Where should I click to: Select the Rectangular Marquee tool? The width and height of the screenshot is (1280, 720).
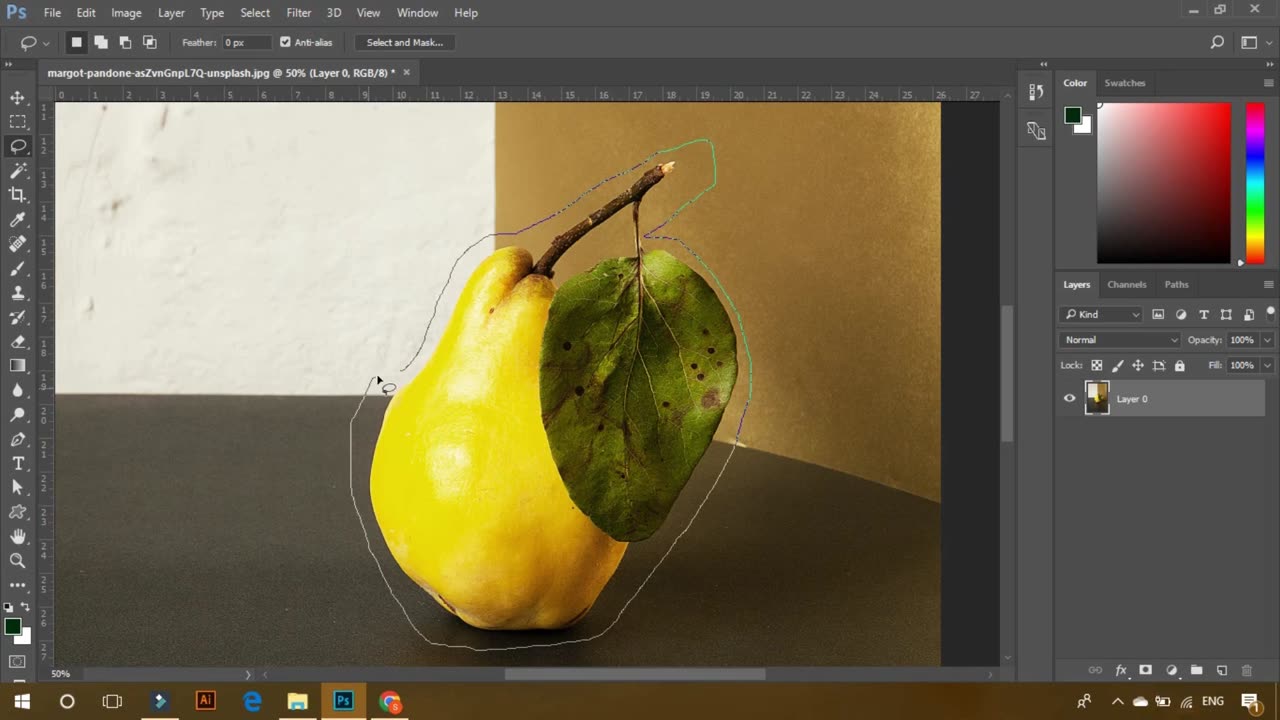18,121
